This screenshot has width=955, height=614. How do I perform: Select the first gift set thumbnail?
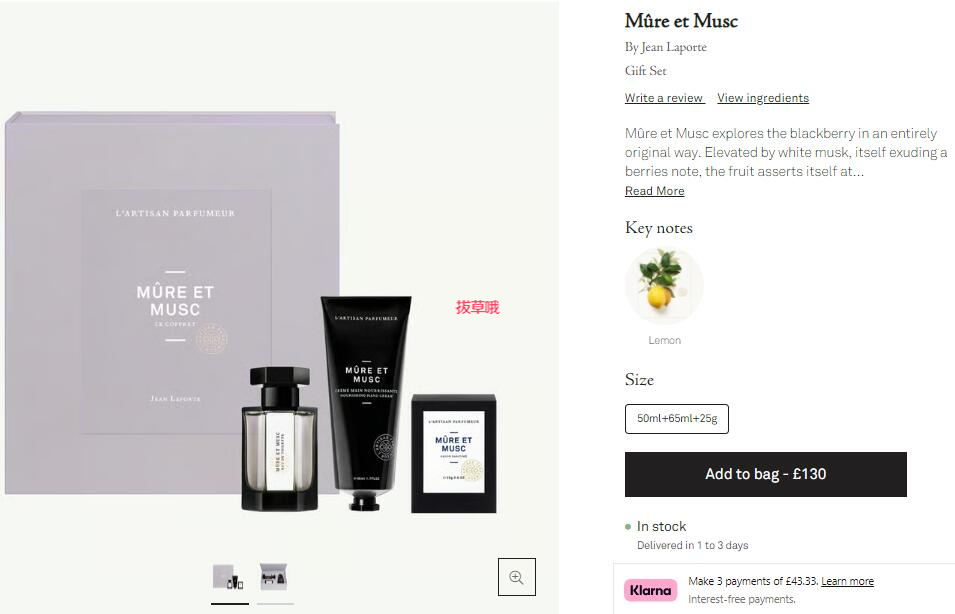[228, 576]
